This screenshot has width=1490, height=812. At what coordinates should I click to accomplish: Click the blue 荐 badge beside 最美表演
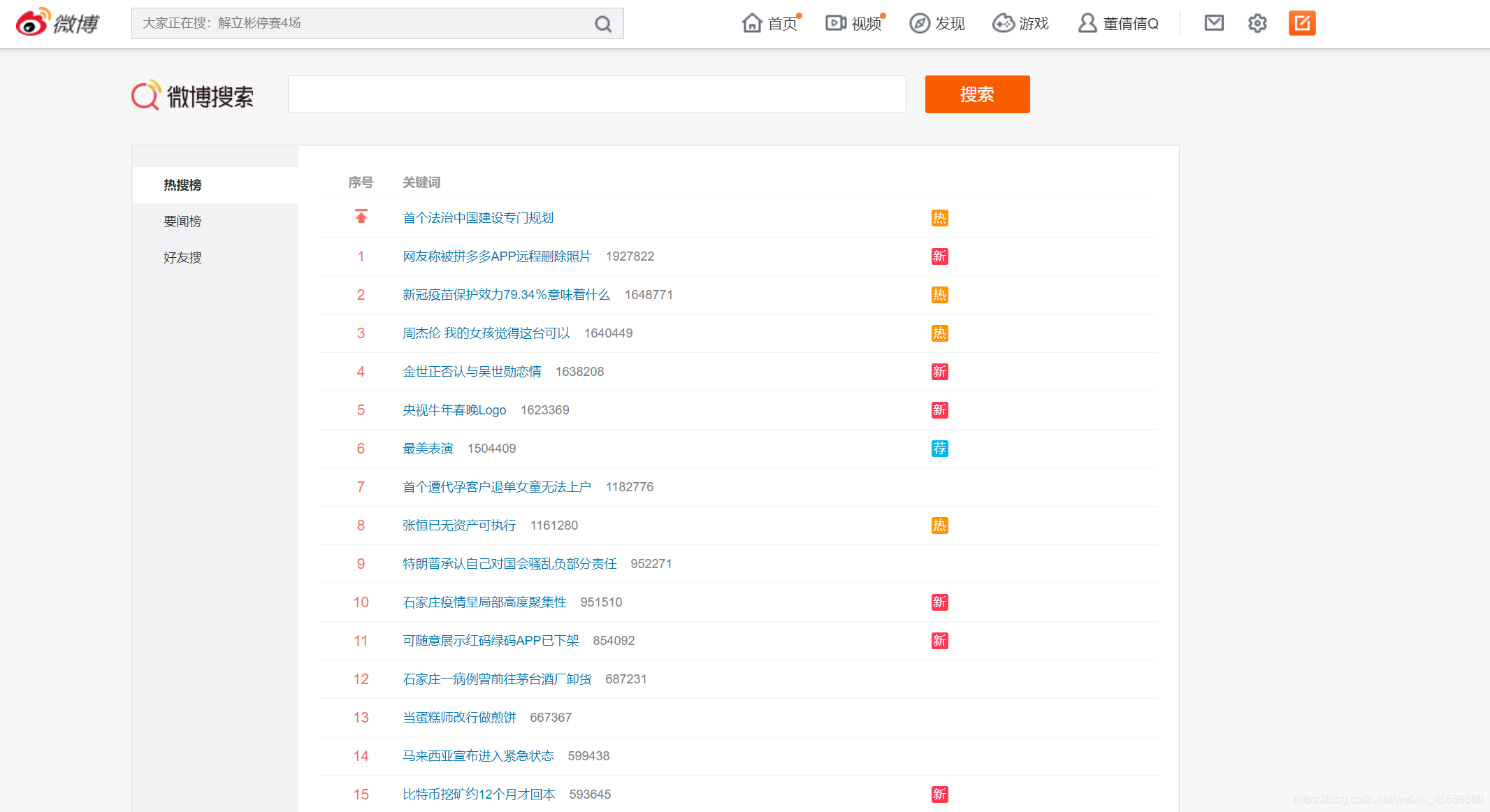click(939, 449)
